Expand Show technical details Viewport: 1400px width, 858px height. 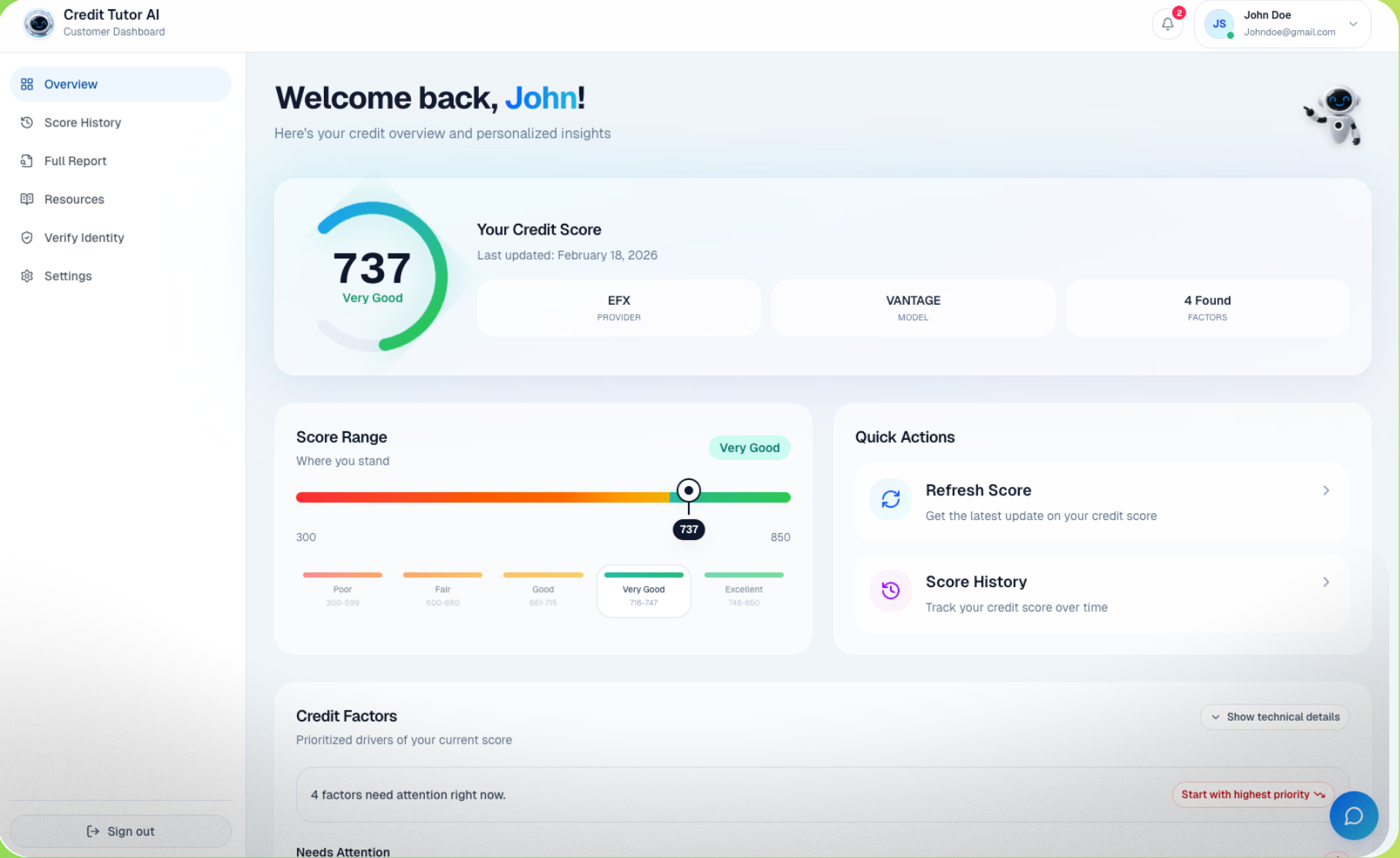(x=1274, y=717)
